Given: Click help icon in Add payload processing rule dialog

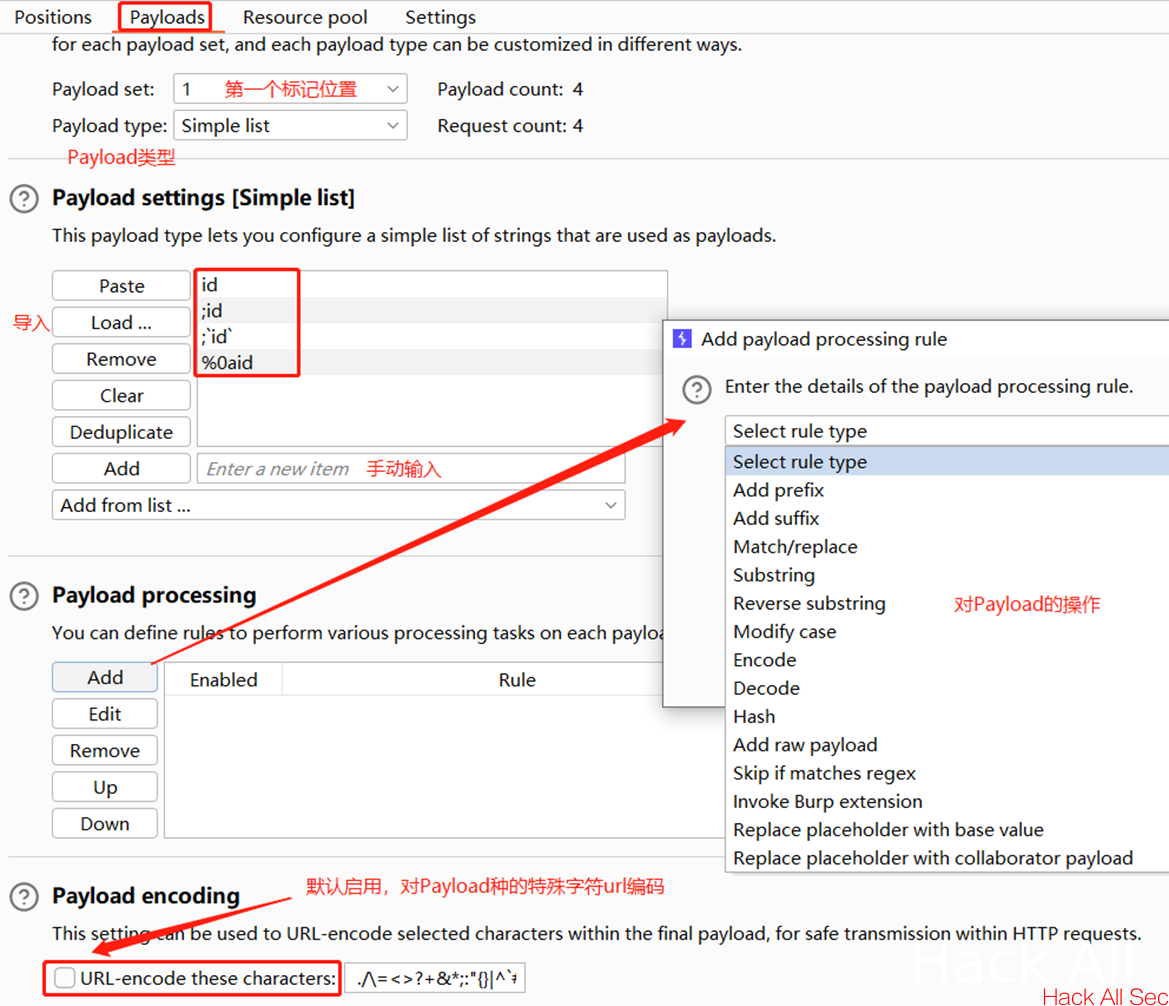Looking at the screenshot, I should point(697,389).
